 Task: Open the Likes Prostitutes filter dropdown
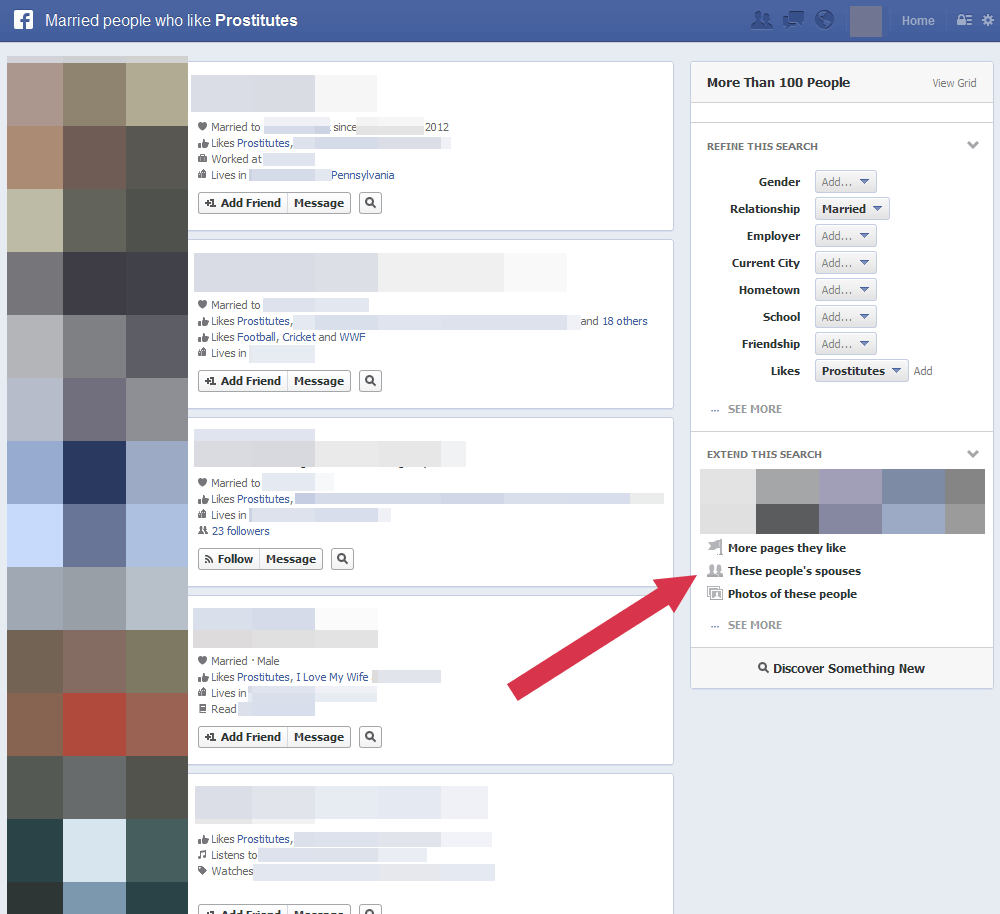862,371
